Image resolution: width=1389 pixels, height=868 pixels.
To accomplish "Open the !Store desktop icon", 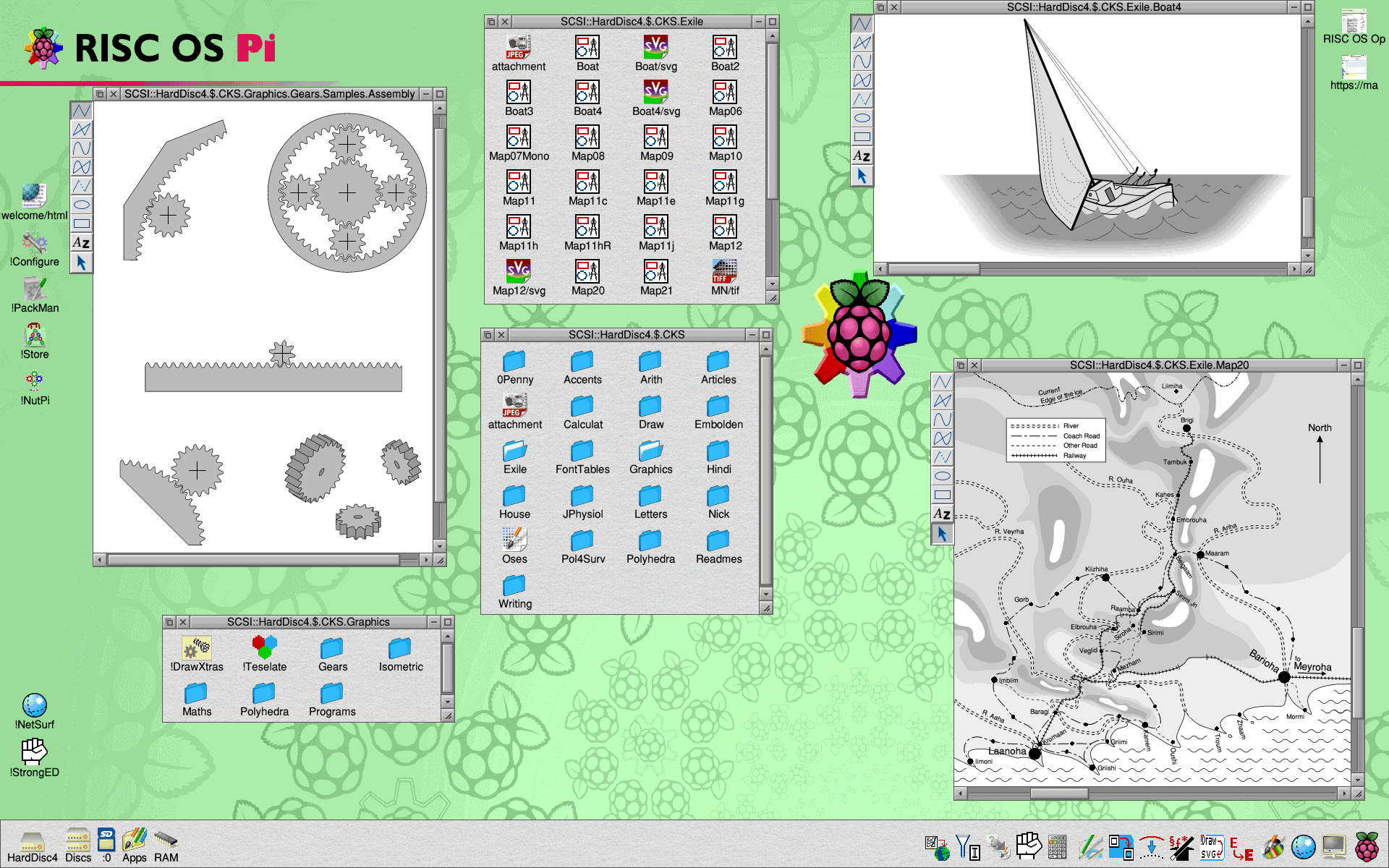I will (x=35, y=342).
